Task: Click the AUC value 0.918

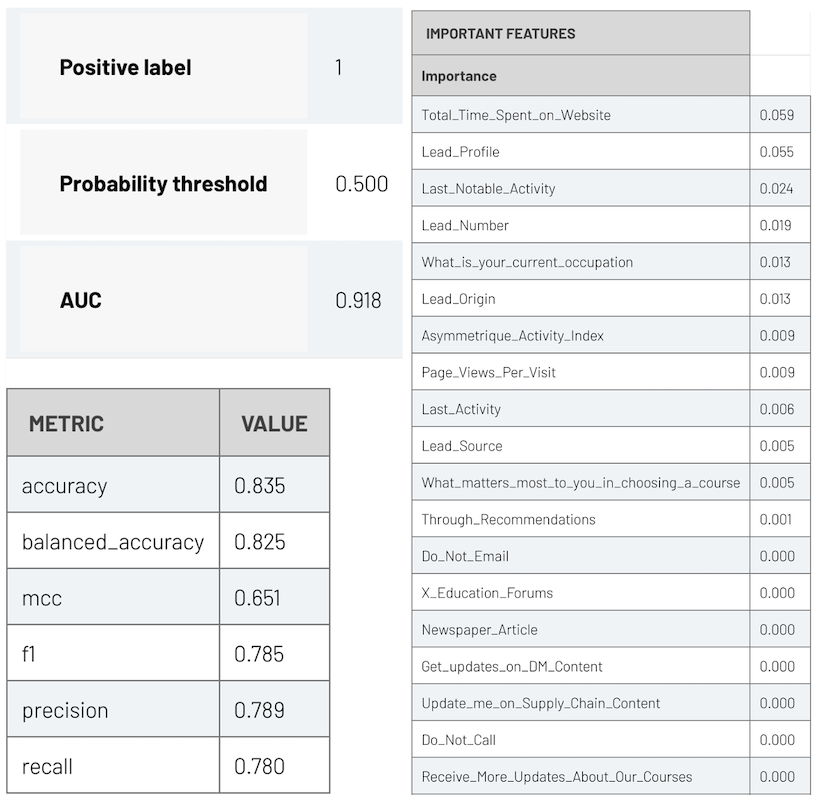Action: 358,300
